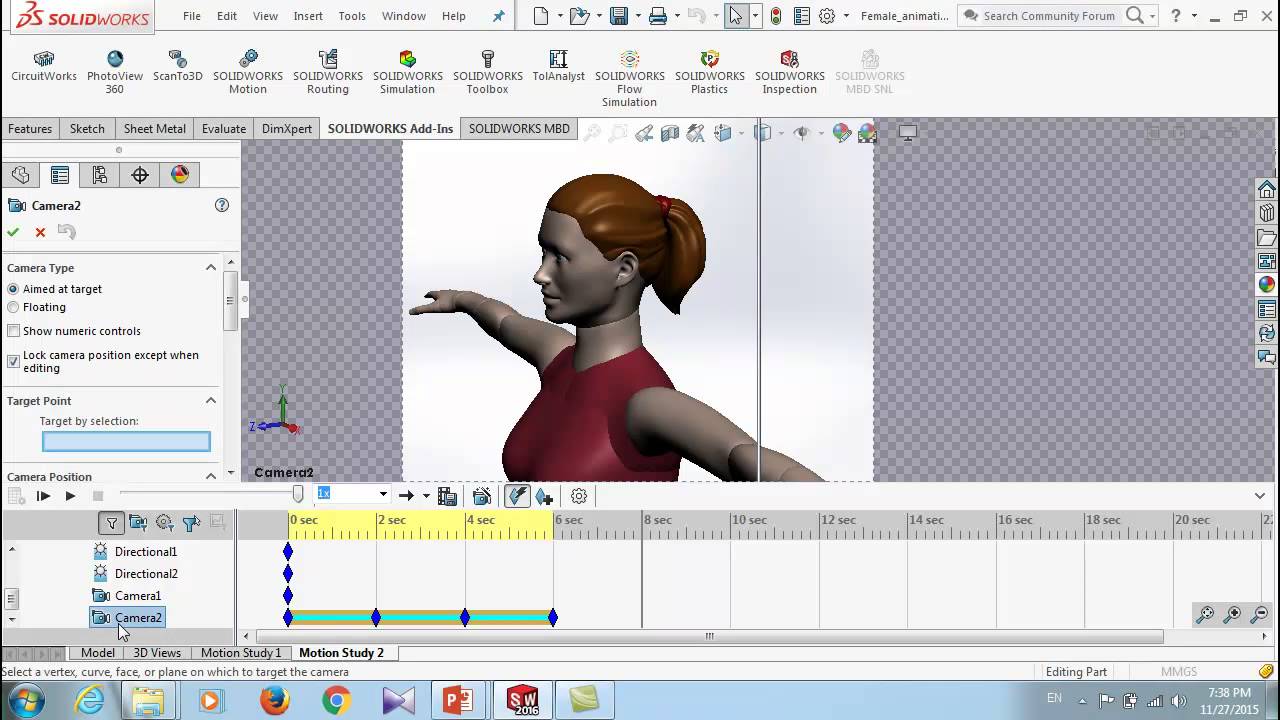Image resolution: width=1280 pixels, height=720 pixels.
Task: Click the playback position slider handle
Action: (x=298, y=494)
